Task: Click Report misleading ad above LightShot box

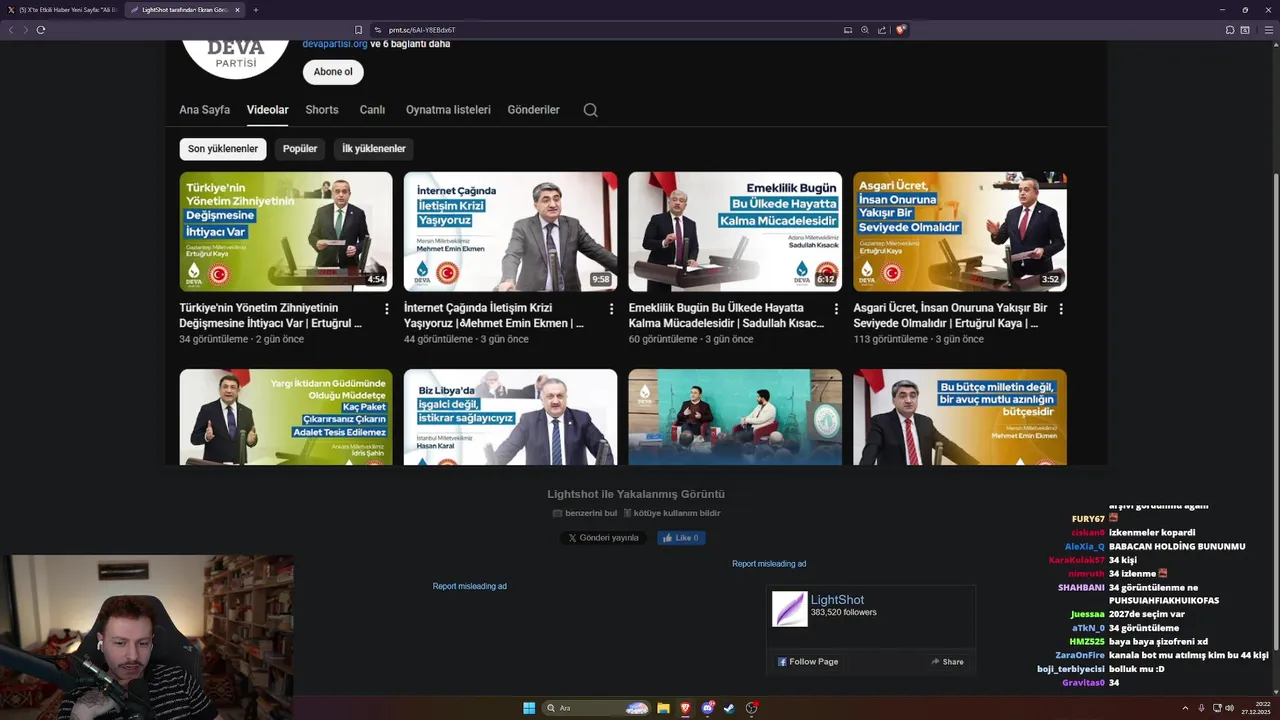Action: tap(769, 564)
